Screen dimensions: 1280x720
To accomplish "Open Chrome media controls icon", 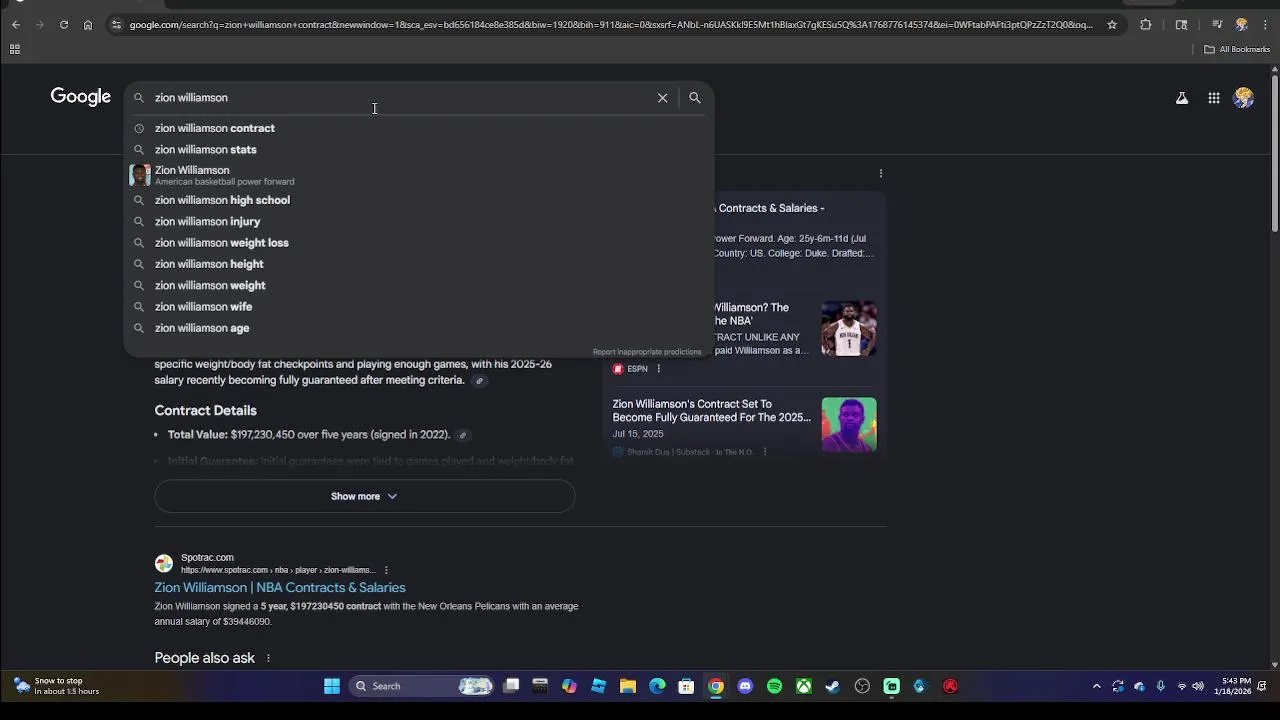I will [x=1217, y=25].
